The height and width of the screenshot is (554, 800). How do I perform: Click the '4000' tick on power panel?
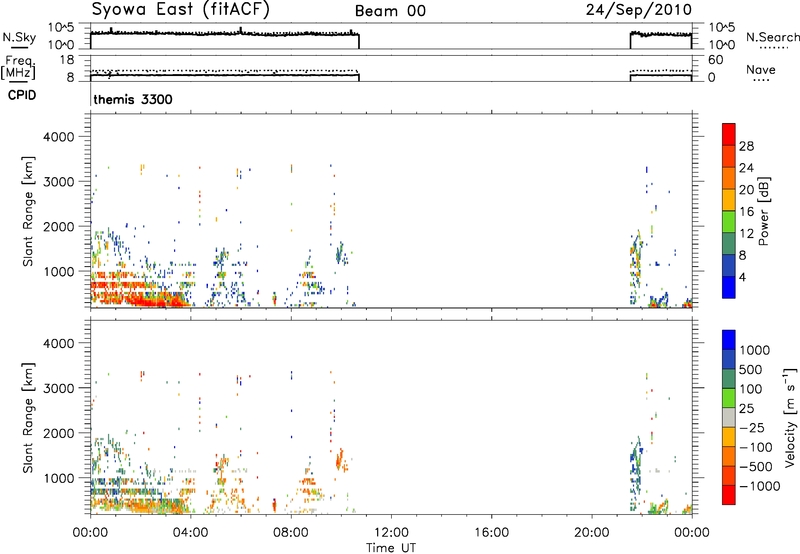[x=58, y=137]
